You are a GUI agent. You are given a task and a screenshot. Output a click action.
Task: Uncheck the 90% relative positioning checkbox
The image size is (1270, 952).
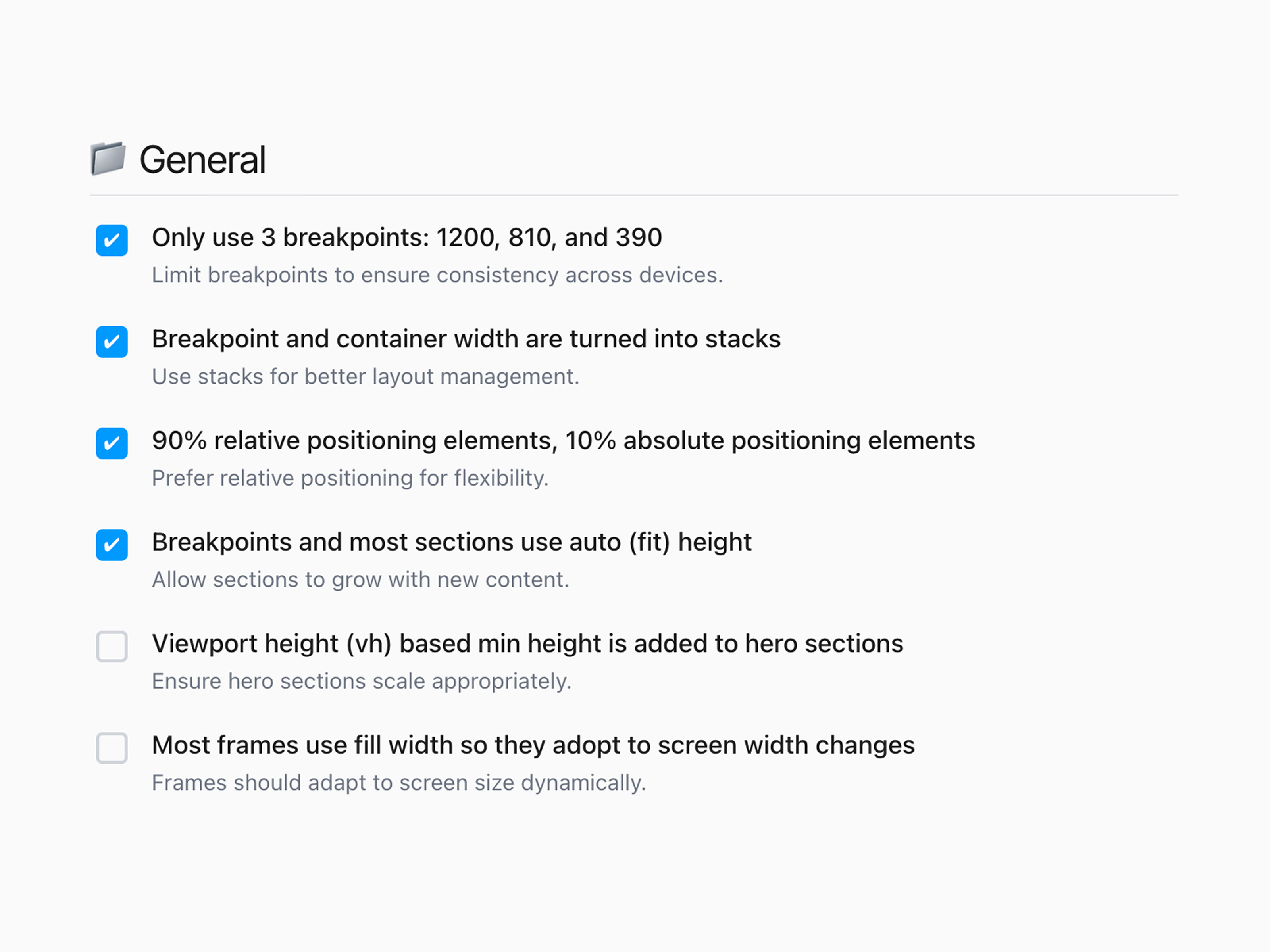coord(112,443)
